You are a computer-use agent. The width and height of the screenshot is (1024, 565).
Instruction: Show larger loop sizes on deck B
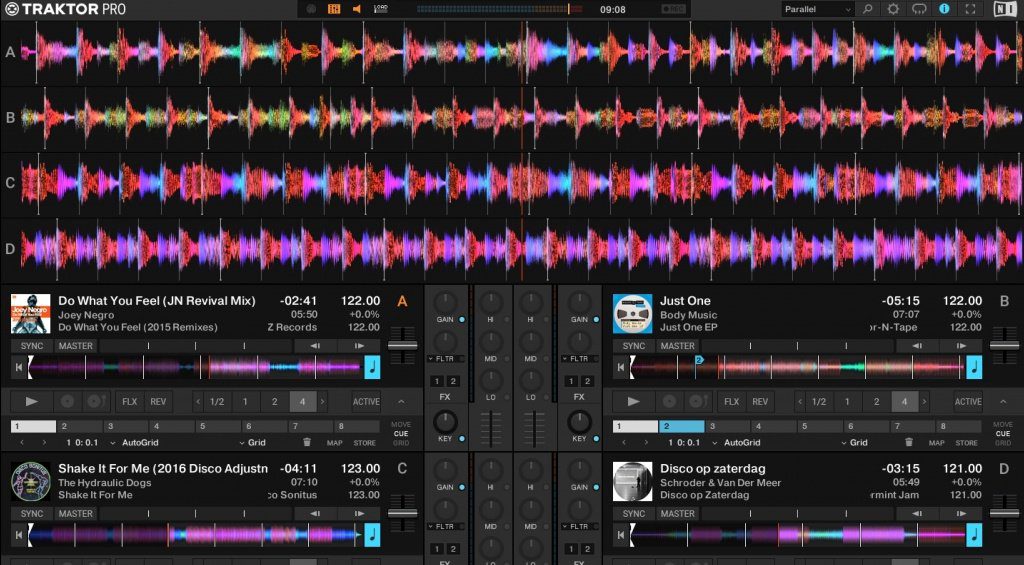point(924,401)
